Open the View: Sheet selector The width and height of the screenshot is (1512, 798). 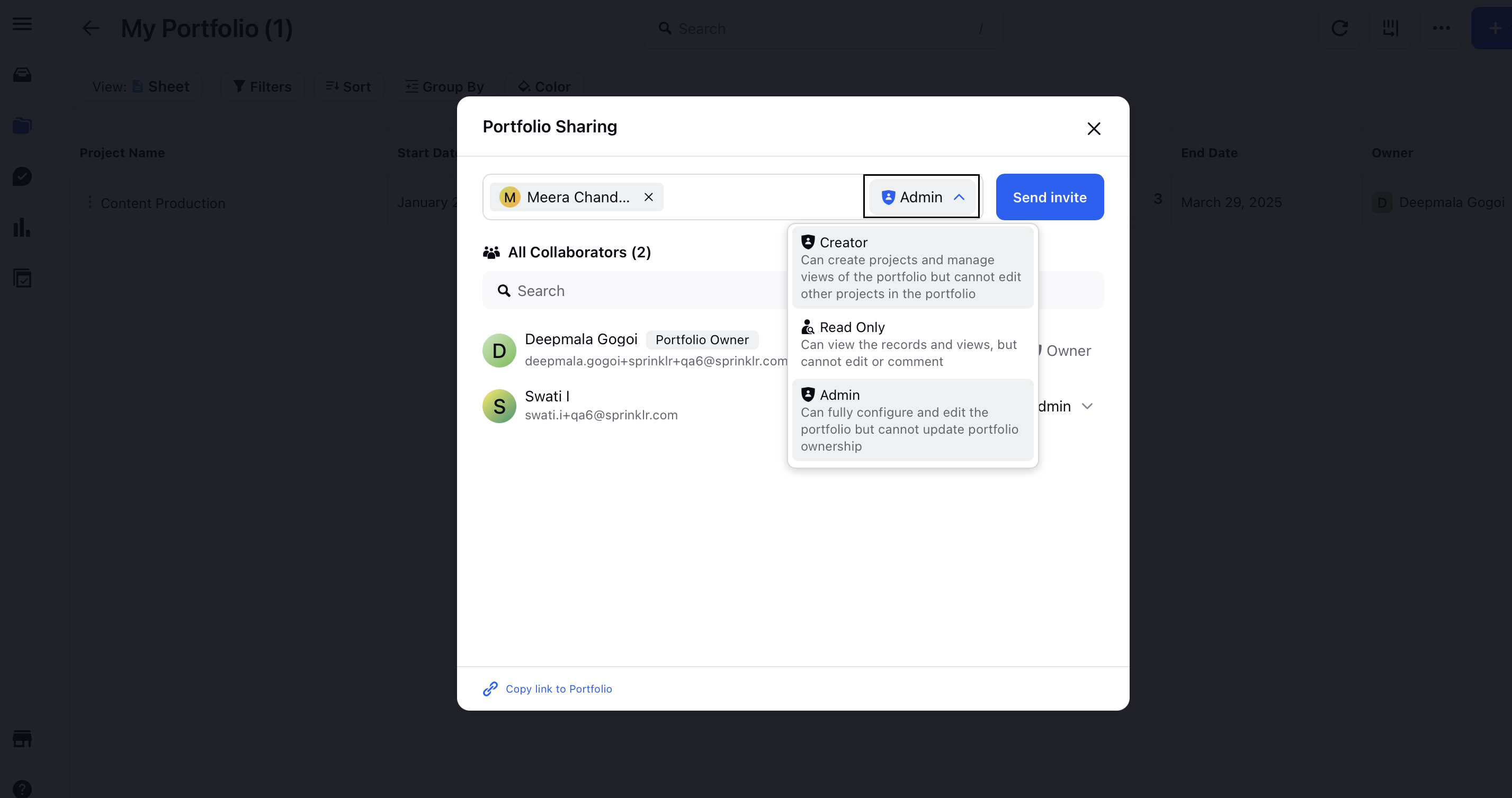[141, 87]
